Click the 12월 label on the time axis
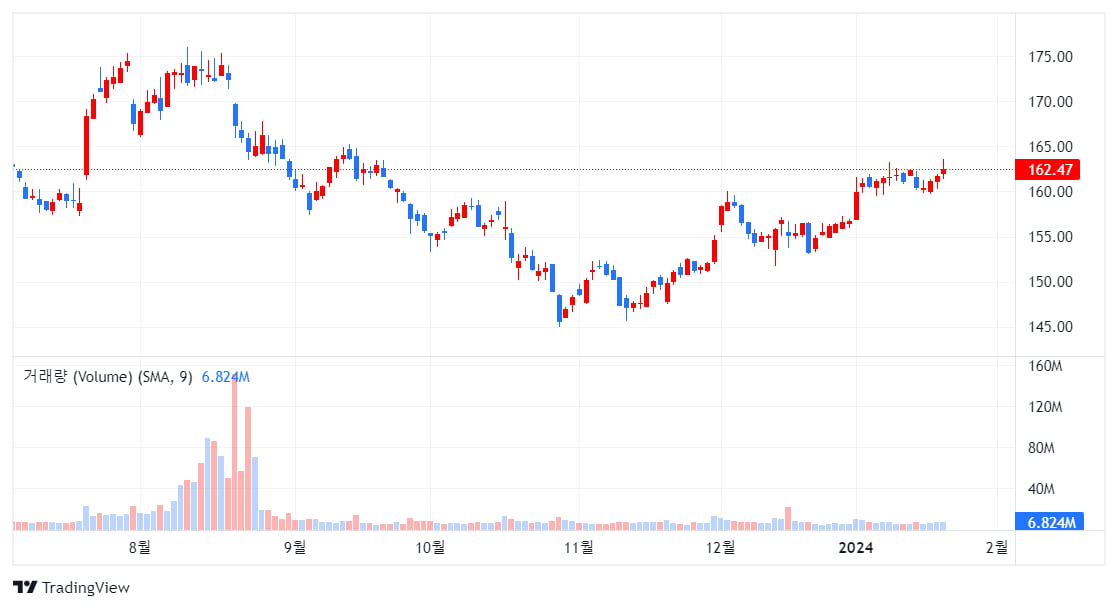 click(x=720, y=547)
